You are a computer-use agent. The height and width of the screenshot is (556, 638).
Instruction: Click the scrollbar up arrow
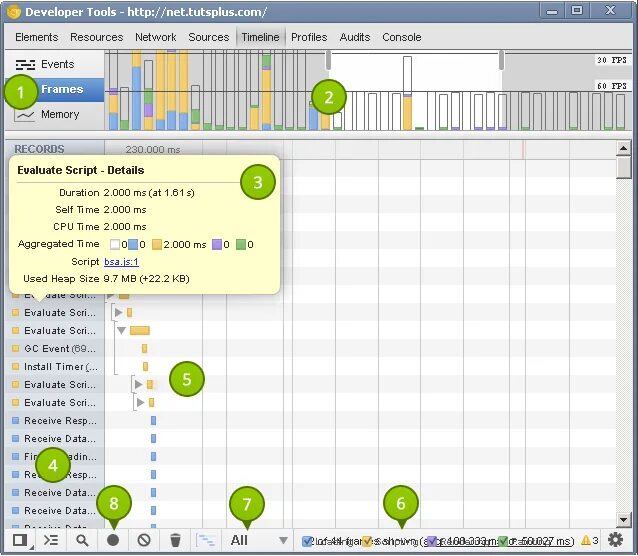pos(623,149)
